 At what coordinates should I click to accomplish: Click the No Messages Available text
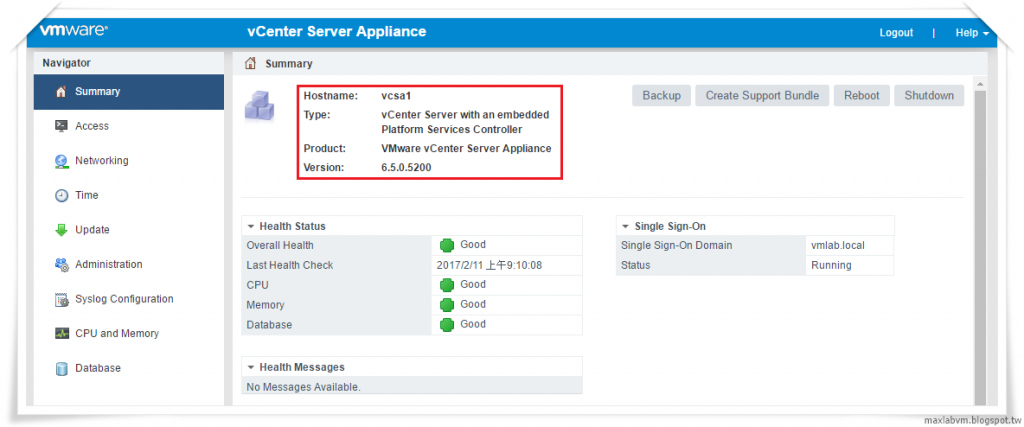click(x=303, y=387)
